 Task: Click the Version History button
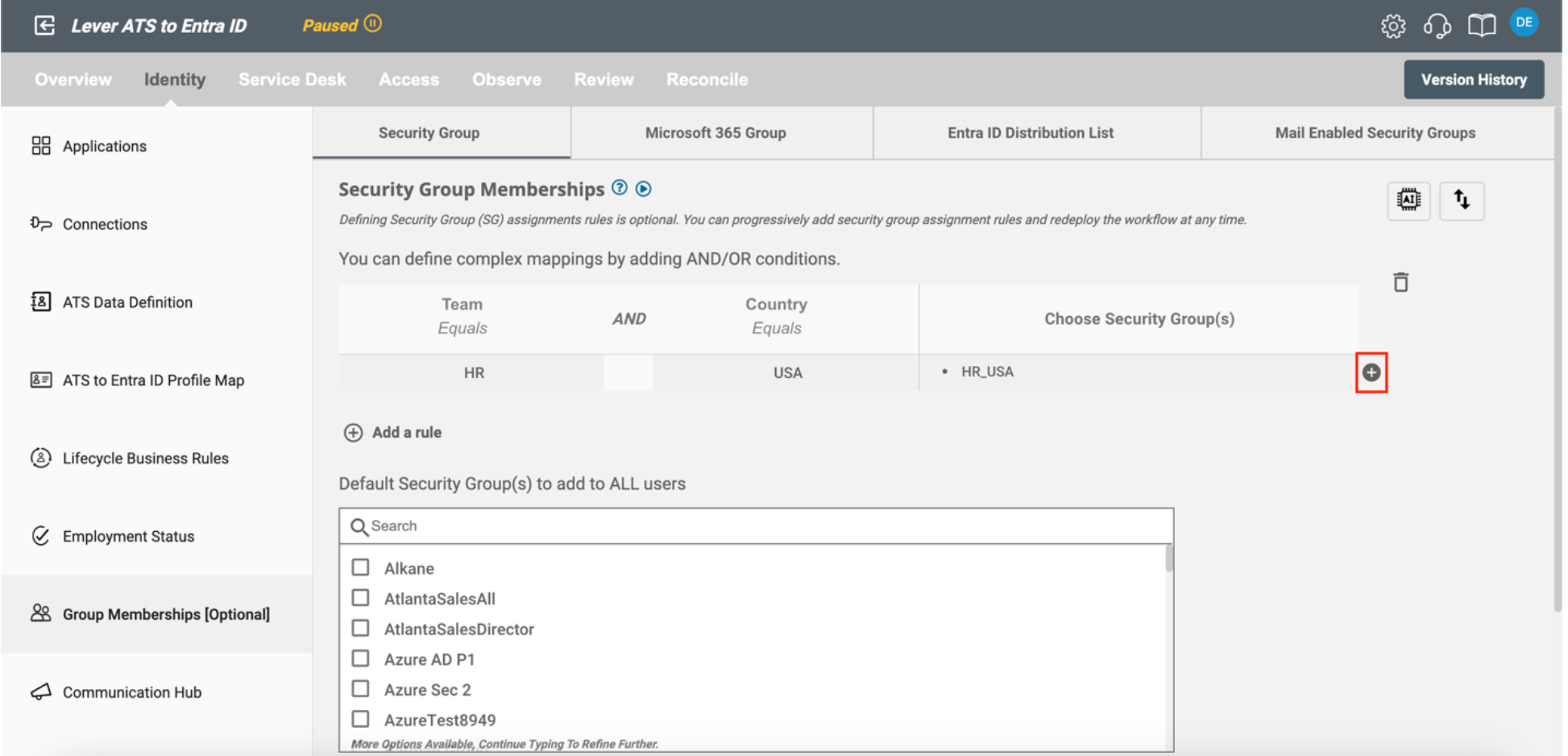(x=1473, y=80)
